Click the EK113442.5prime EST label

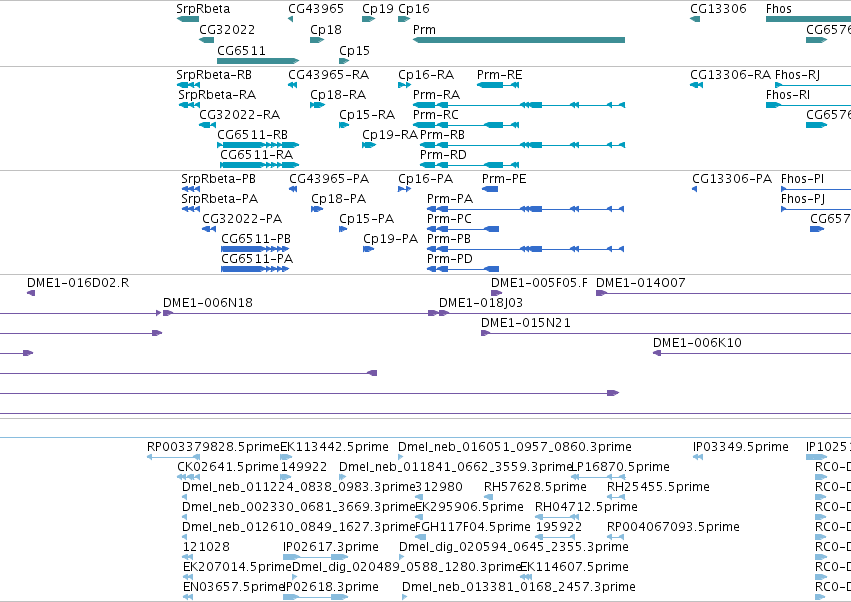[x=334, y=447]
